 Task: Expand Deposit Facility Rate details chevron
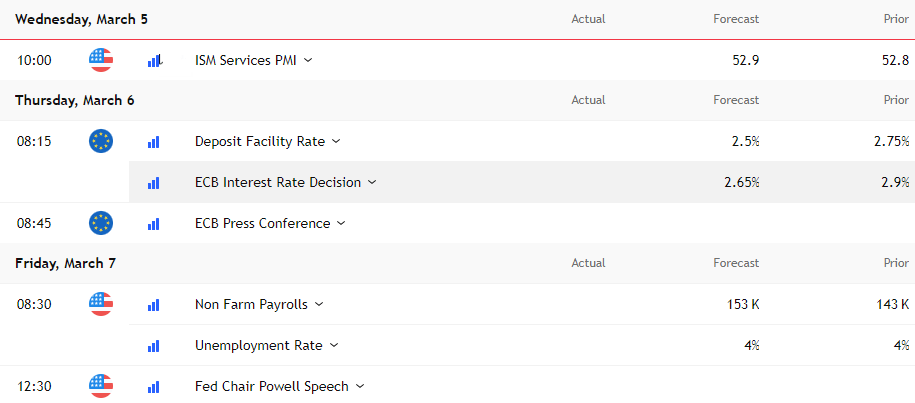click(336, 141)
